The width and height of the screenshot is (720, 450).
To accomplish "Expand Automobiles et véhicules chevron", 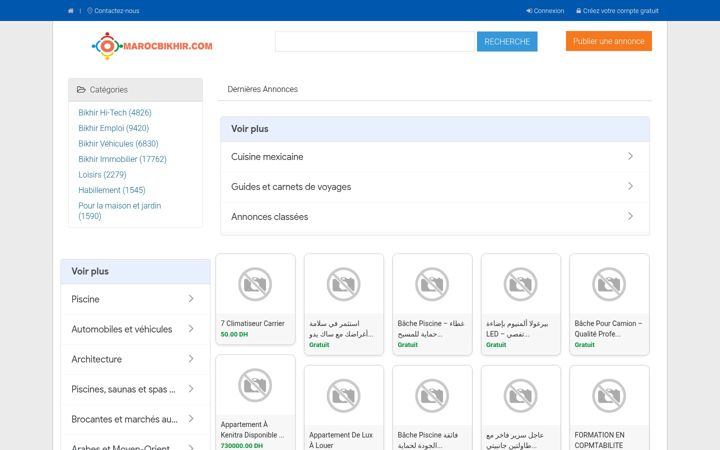I will (x=191, y=328).
